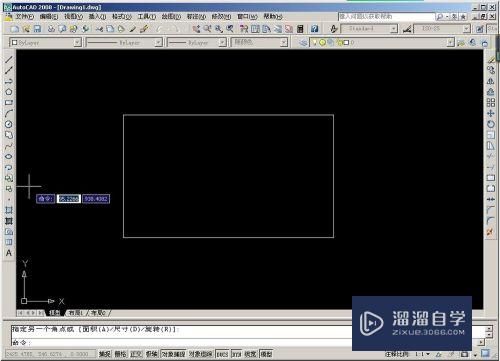500x361 pixels.
Task: Select the Circle drawing tool
Action: pos(9,124)
